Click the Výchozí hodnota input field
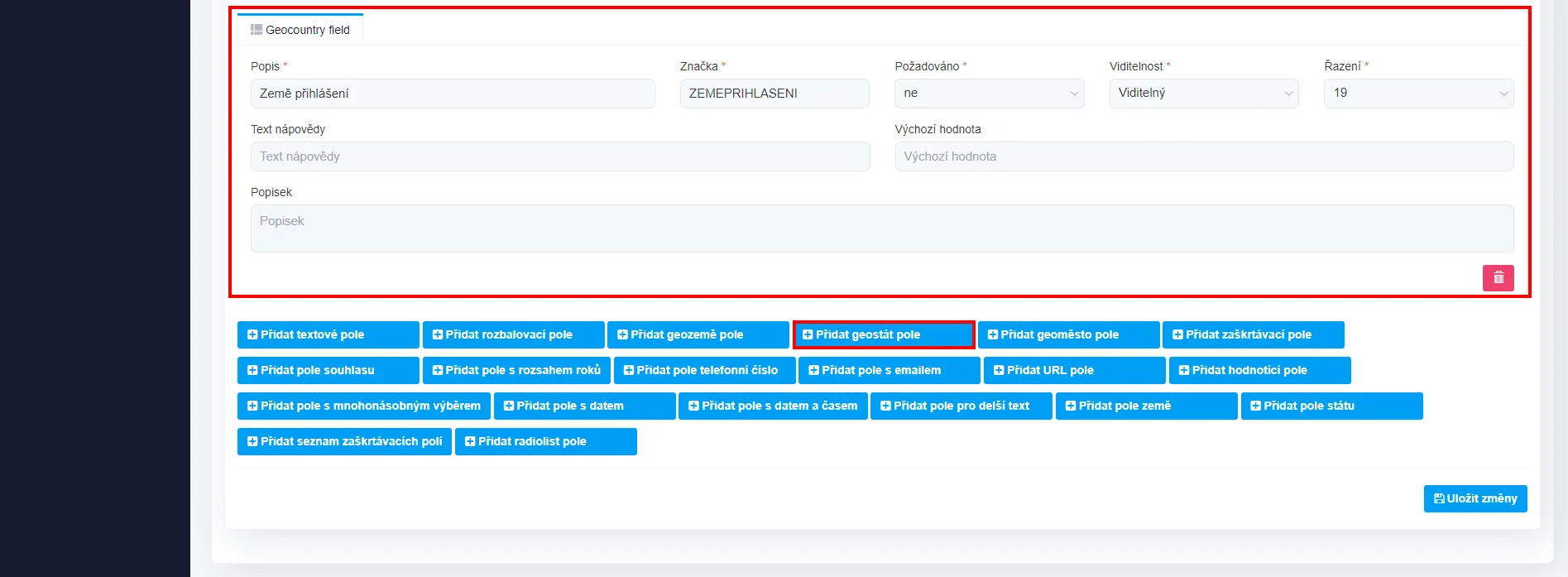The width and height of the screenshot is (1568, 577). click(1204, 156)
